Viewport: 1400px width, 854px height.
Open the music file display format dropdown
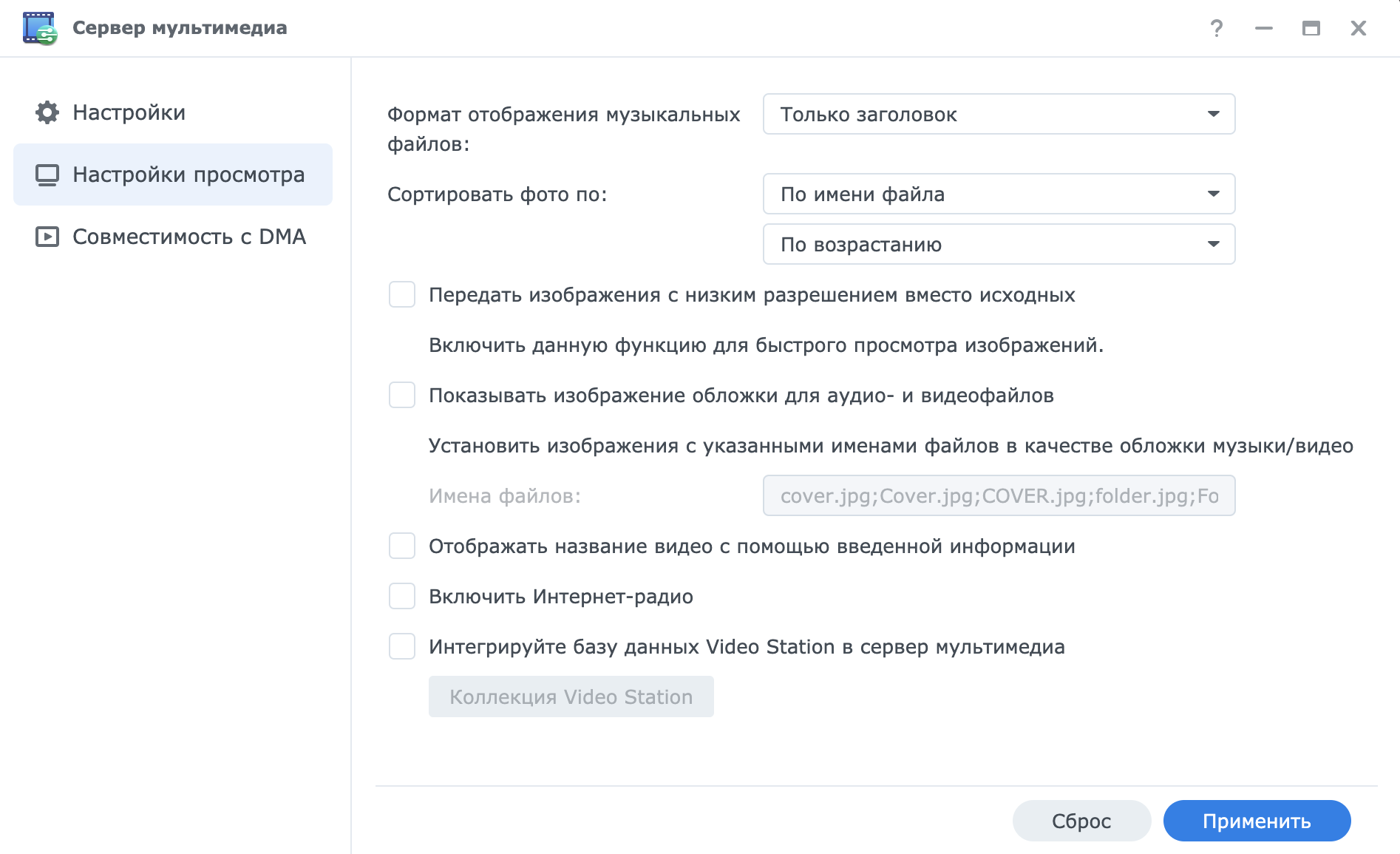pyautogui.click(x=998, y=114)
